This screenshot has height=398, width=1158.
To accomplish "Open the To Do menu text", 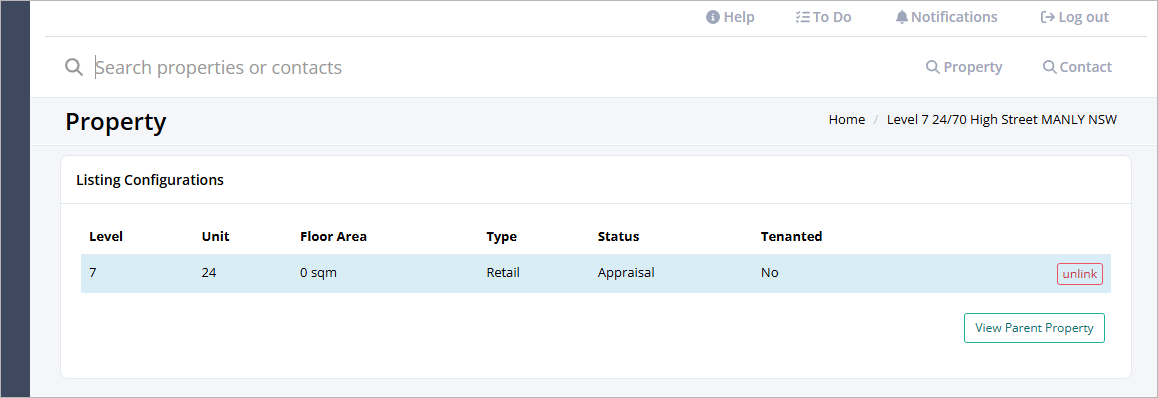I will tap(832, 17).
